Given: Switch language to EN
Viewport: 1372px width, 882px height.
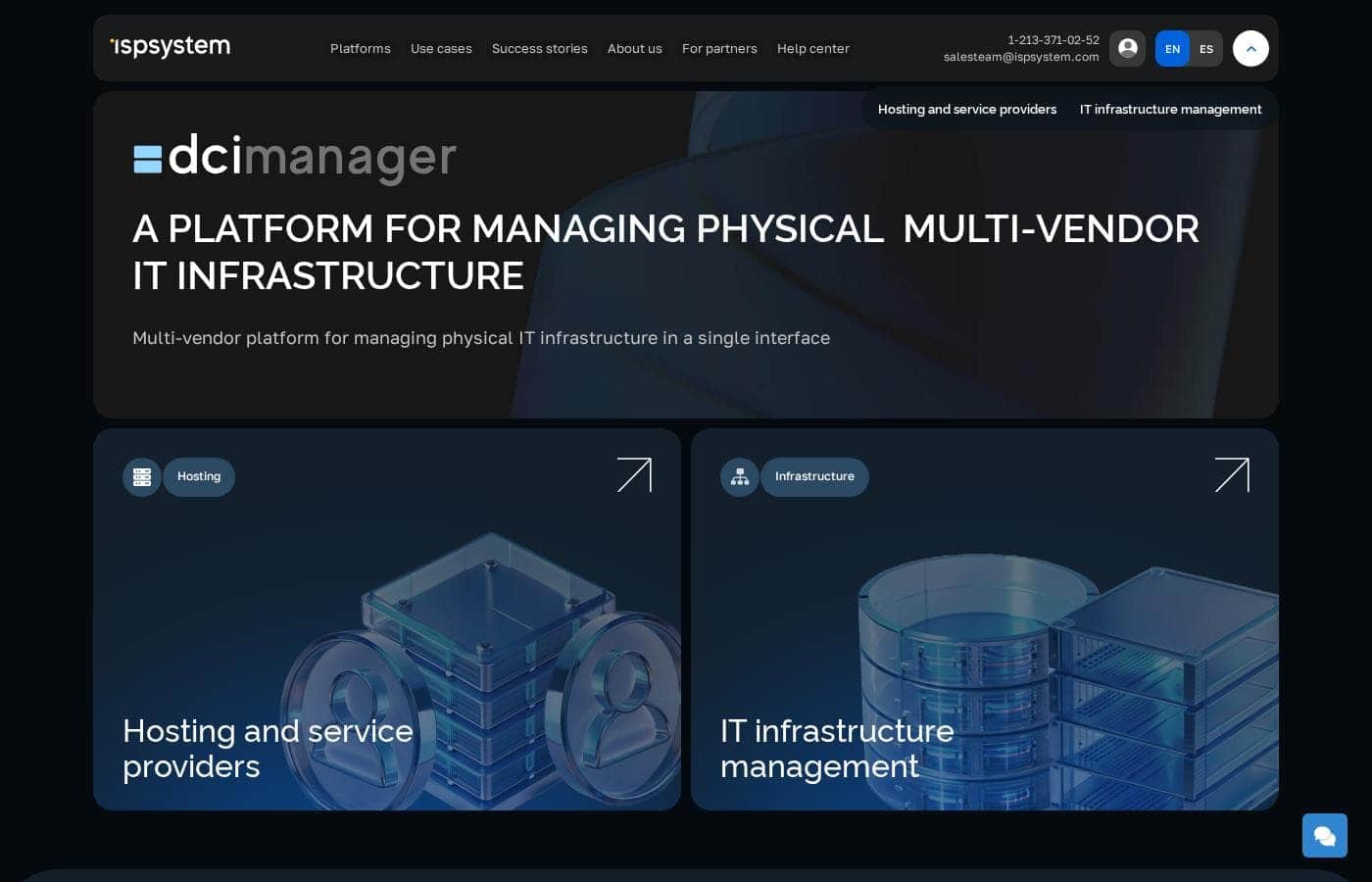Looking at the screenshot, I should point(1172,48).
